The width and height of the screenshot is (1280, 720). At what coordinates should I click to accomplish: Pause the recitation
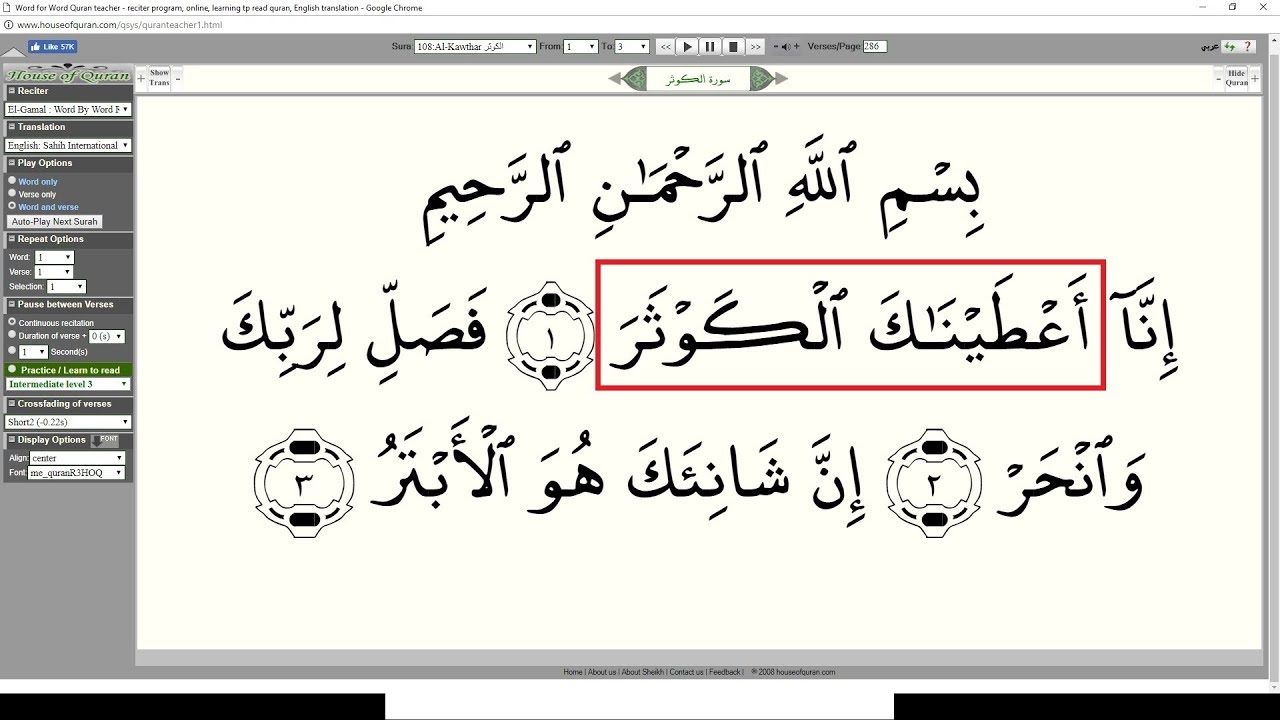[710, 46]
